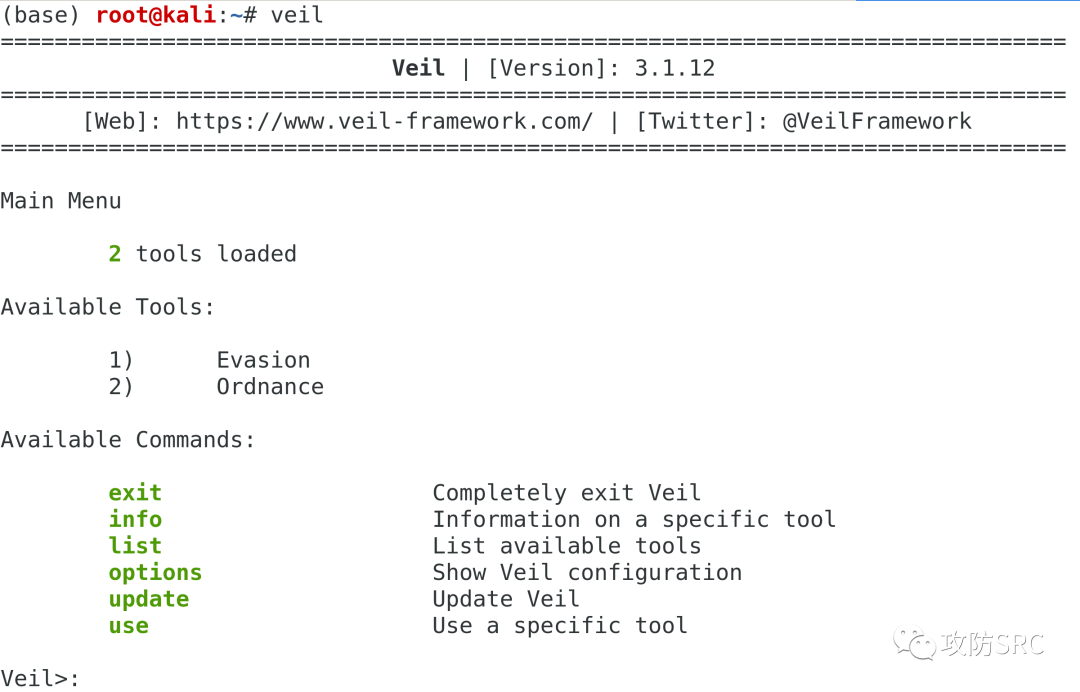The width and height of the screenshot is (1080, 692).
Task: Open the veil-framework.com web link
Action: coord(384,122)
